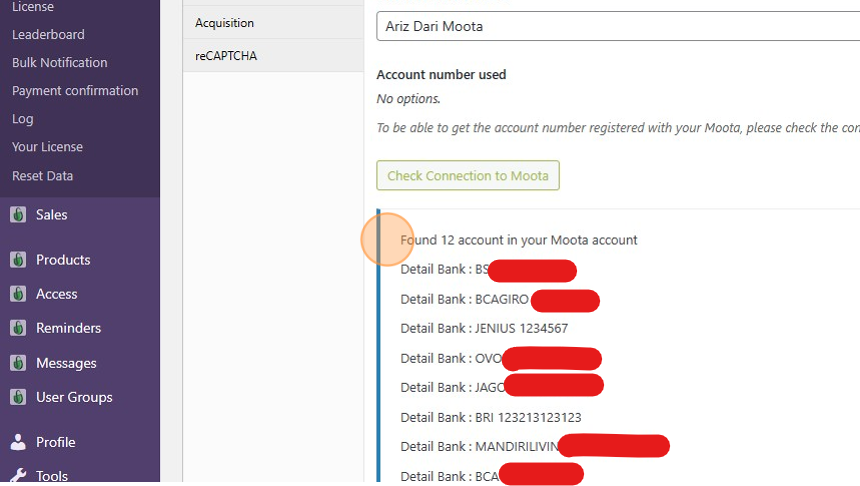Click the Tools wrench icon

18,475
